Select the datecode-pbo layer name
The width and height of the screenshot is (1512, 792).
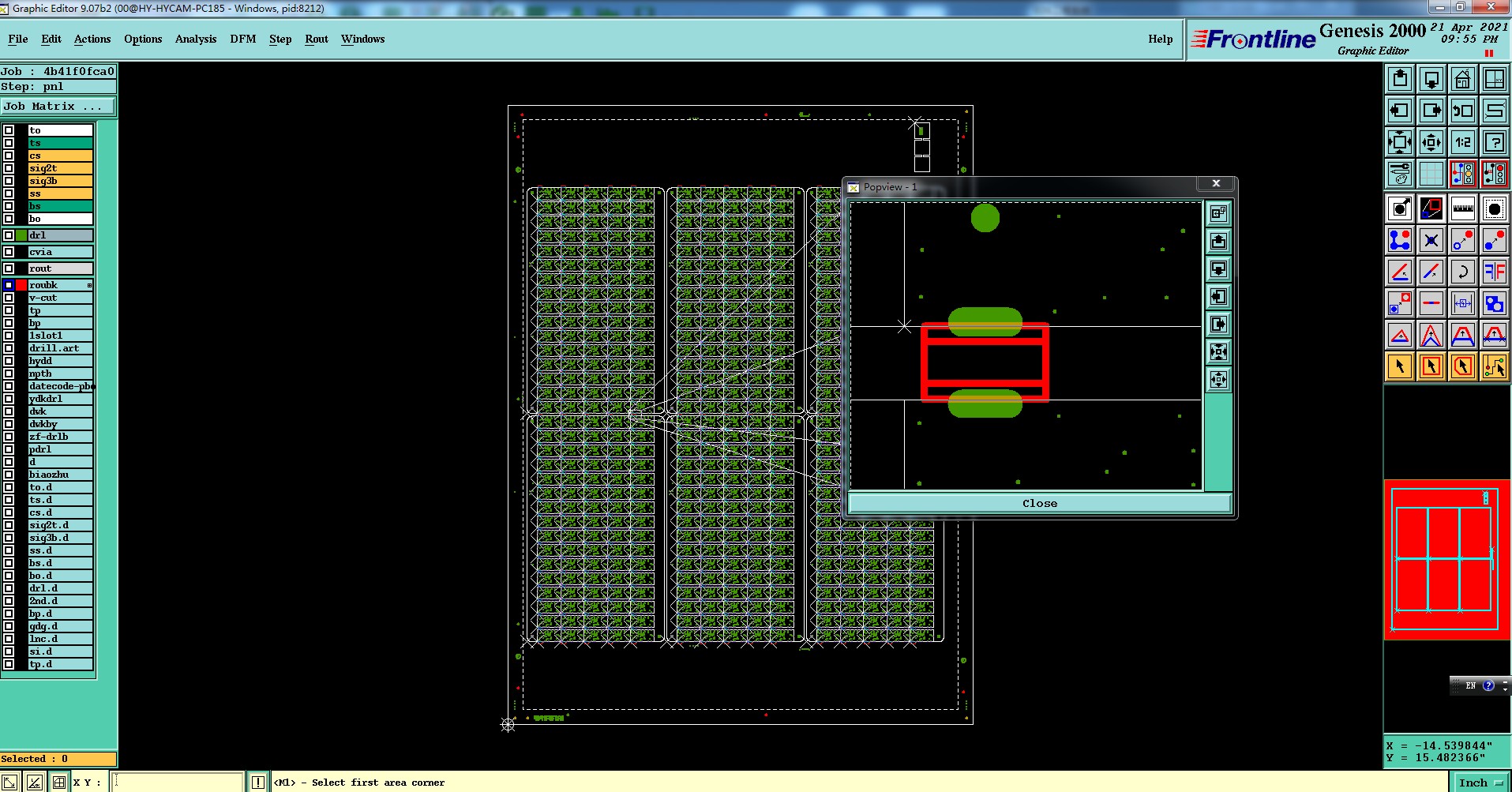coord(61,386)
